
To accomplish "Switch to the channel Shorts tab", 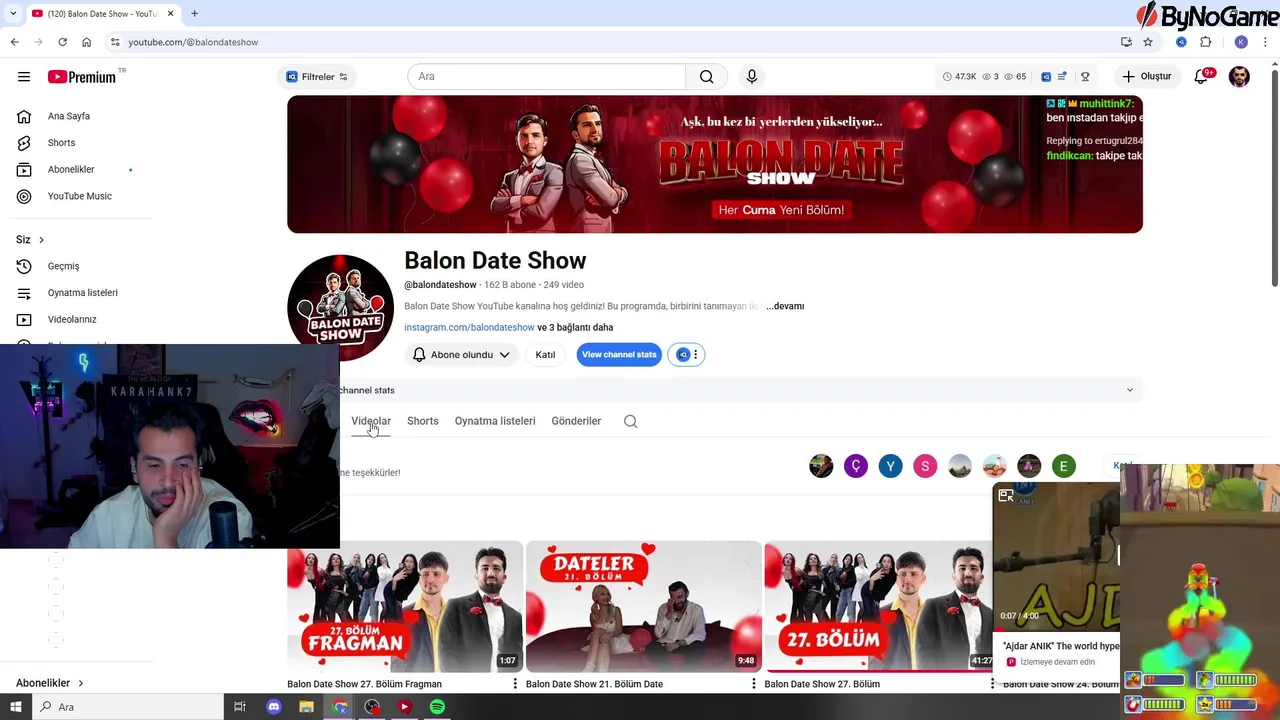I will (422, 421).
